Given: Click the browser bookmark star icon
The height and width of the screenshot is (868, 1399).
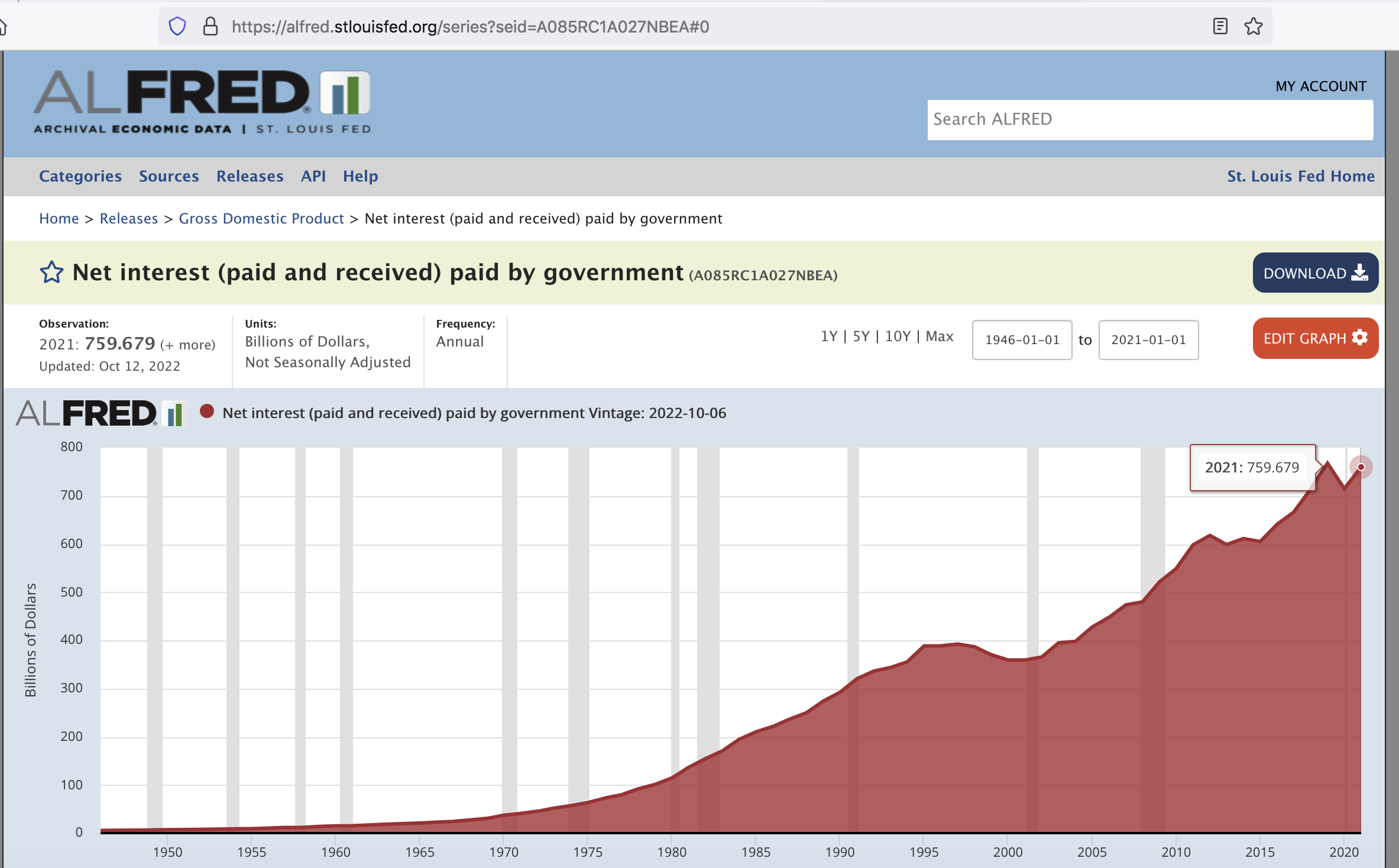Looking at the screenshot, I should click(x=1253, y=27).
